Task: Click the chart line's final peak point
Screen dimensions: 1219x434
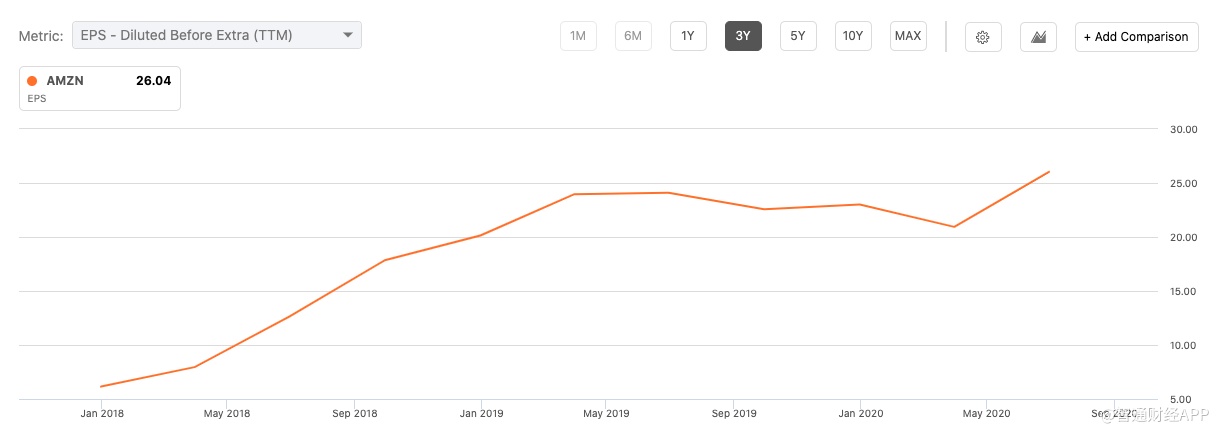Action: point(1048,172)
